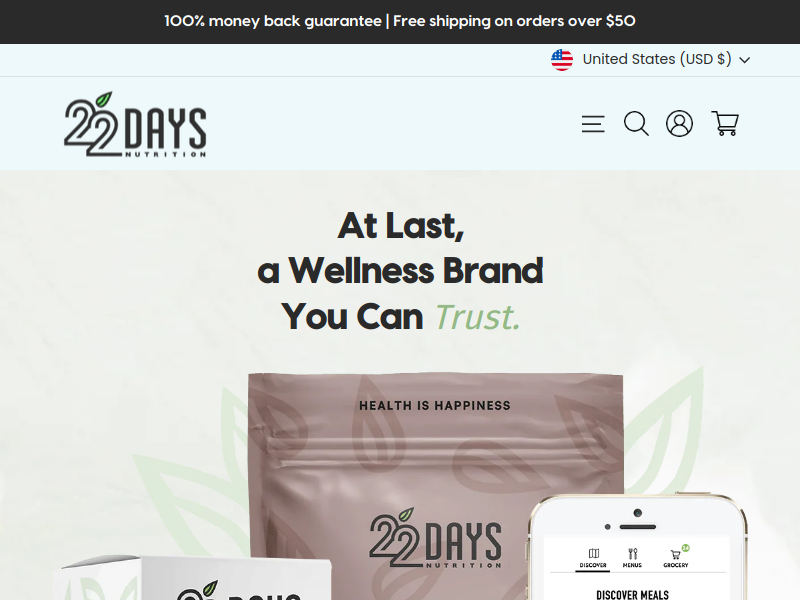The height and width of the screenshot is (600, 800).
Task: Click the green Trust. headline word
Action: 477,317
